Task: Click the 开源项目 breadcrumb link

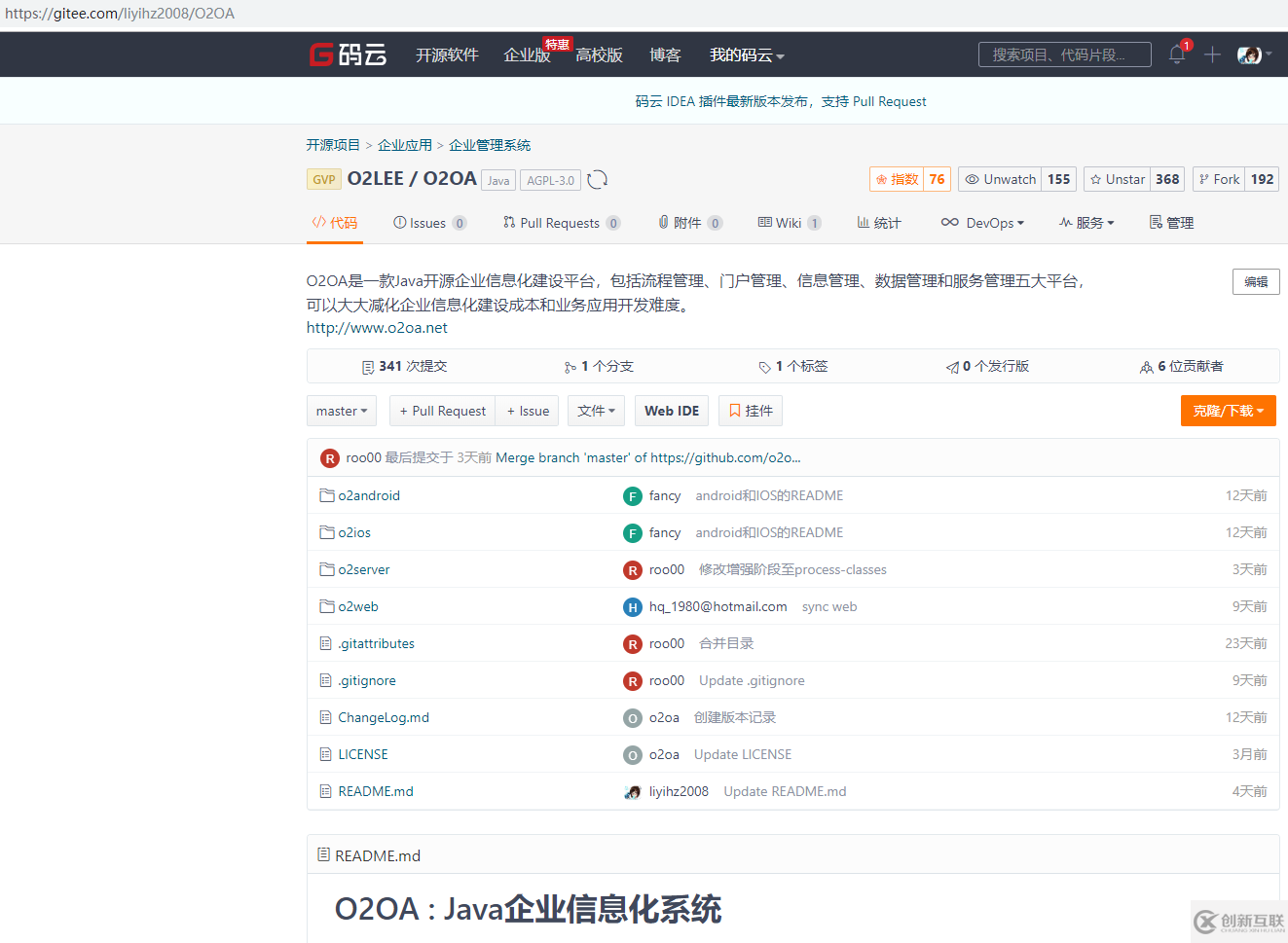Action: pyautogui.click(x=333, y=145)
